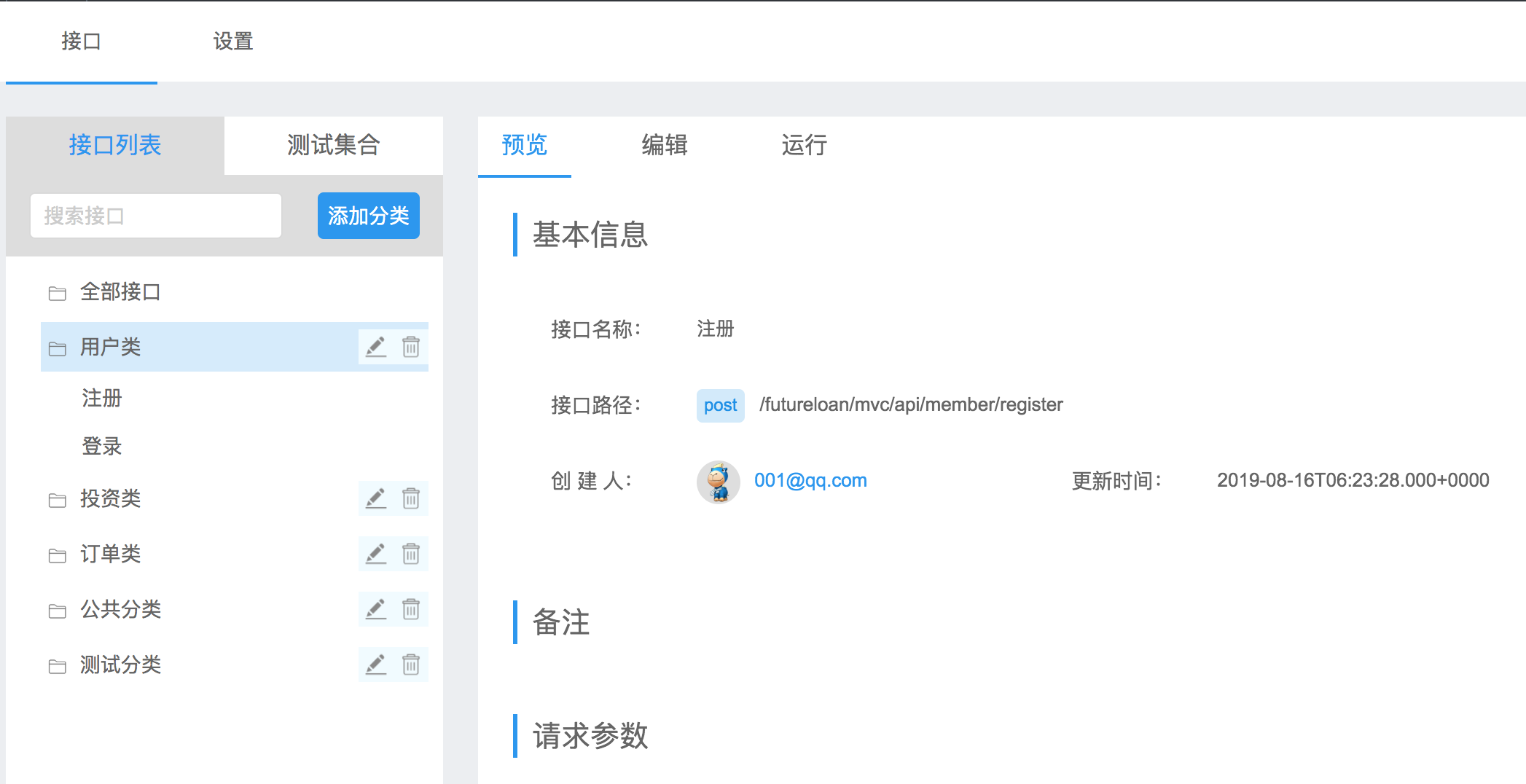
Task: Open the 设置 tab
Action: (x=233, y=42)
